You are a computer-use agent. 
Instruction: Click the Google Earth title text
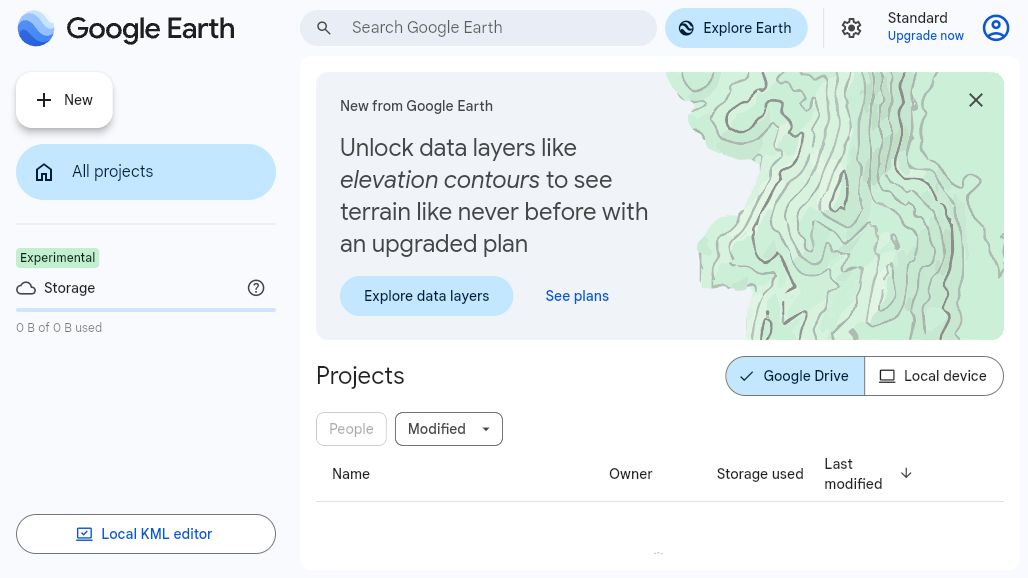point(150,29)
